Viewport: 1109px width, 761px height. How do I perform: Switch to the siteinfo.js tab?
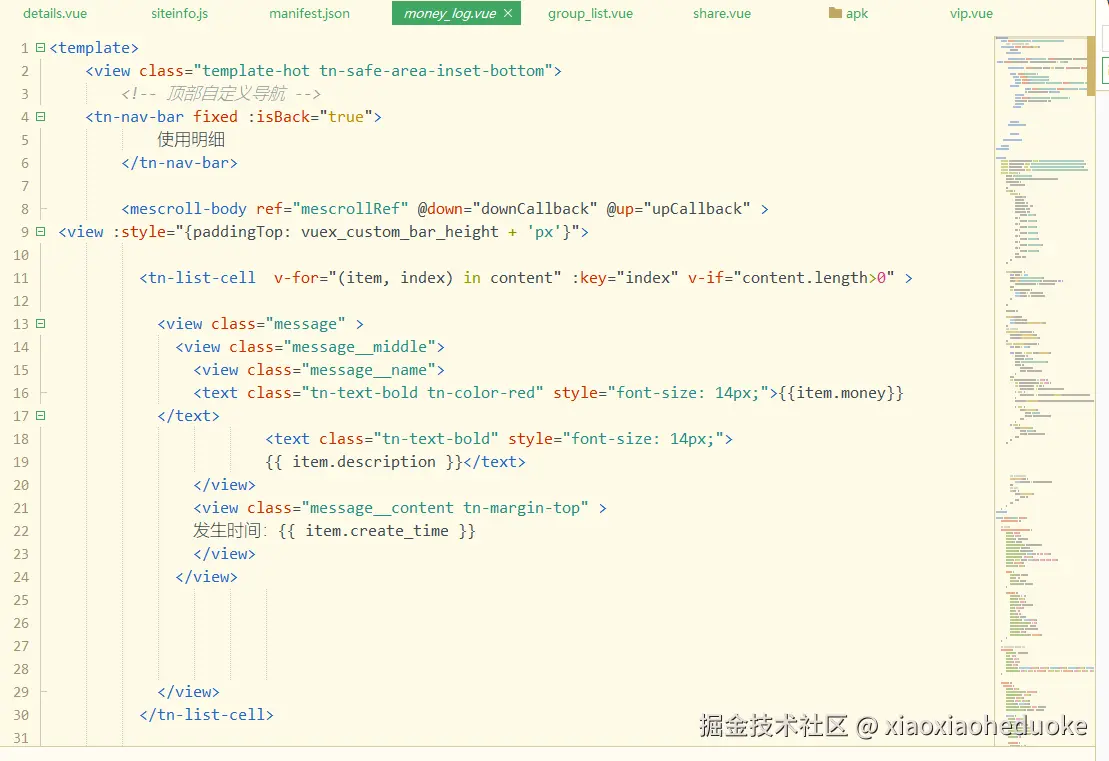point(180,13)
